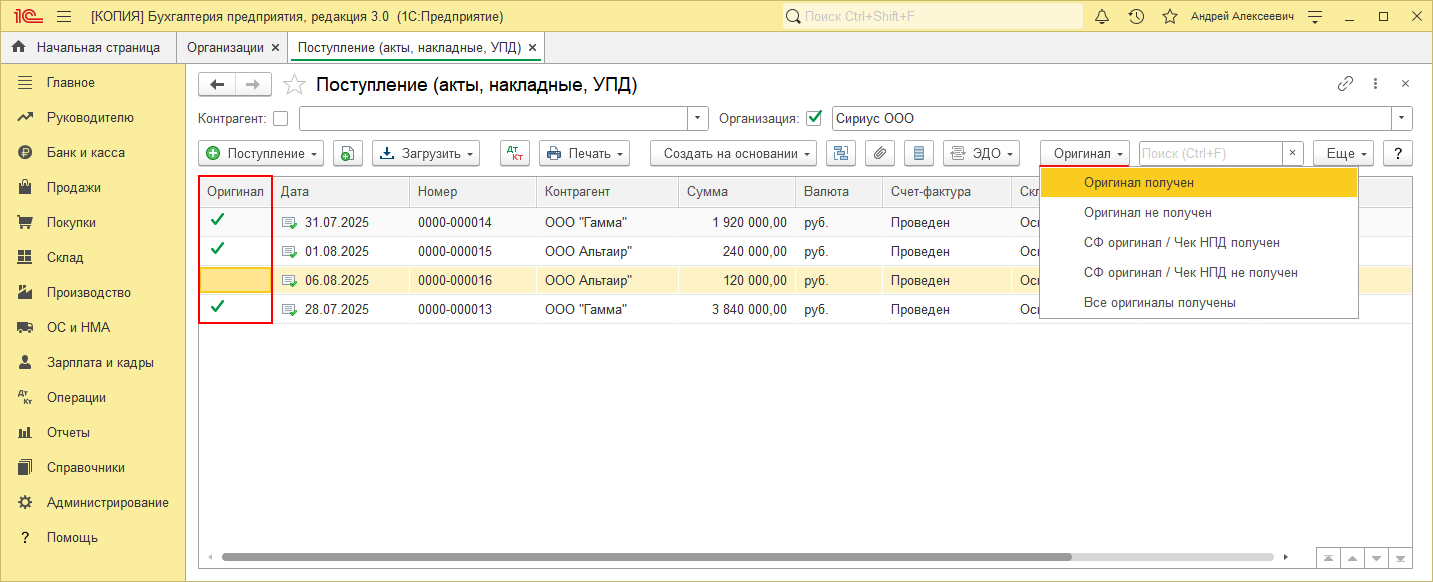Viewport: 1433px width, 582px height.
Task: Enable the Контрагент filter checkbox
Action: 280,119
